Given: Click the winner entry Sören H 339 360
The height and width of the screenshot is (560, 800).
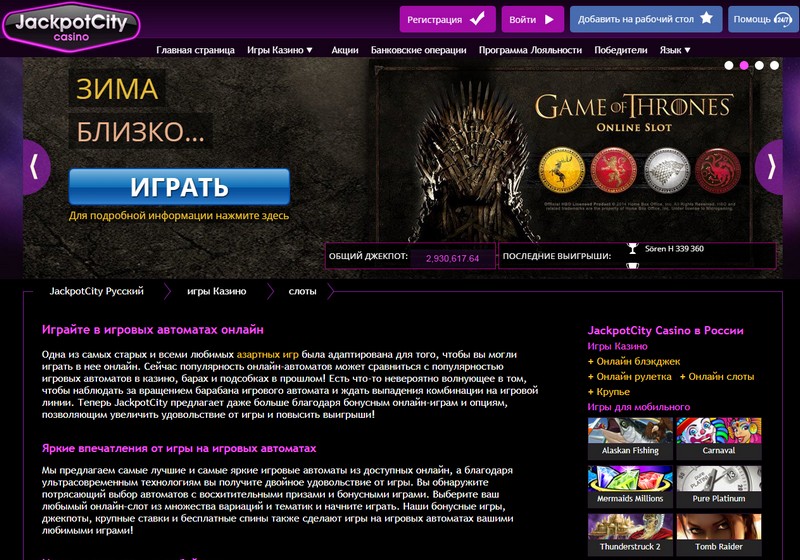Looking at the screenshot, I should tap(674, 248).
